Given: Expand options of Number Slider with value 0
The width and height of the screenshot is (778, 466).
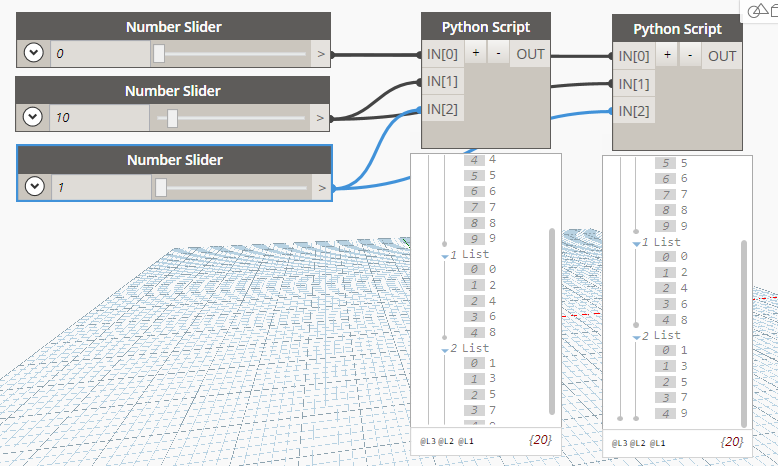Looking at the screenshot, I should (x=34, y=53).
